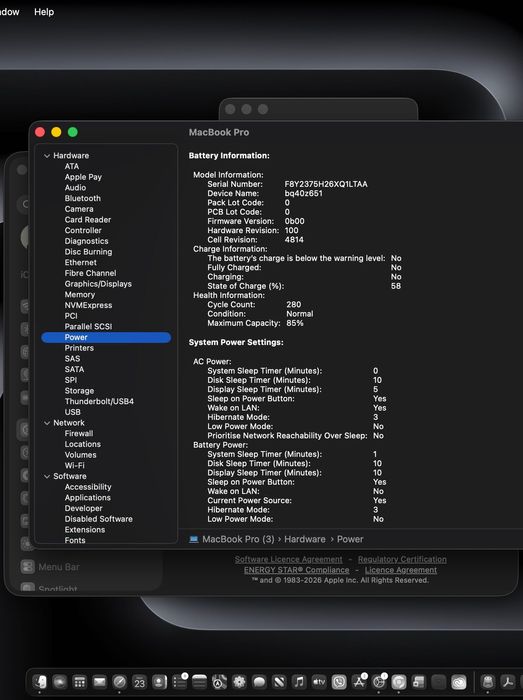Image resolution: width=523 pixels, height=700 pixels.
Task: Select Parallel SCSI in sidebar
Action: (88, 327)
